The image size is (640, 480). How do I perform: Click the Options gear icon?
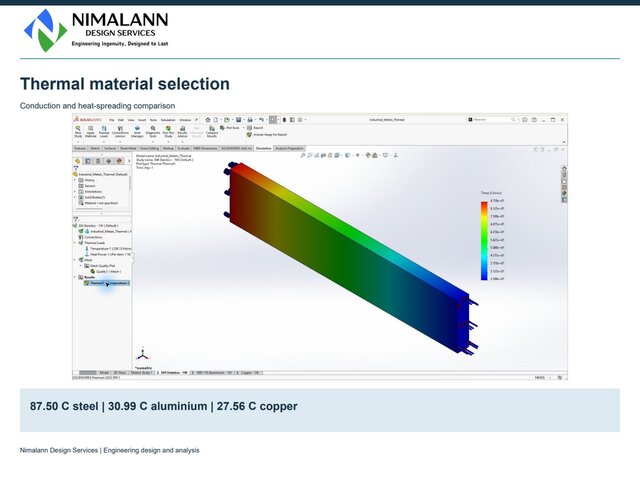(x=300, y=120)
